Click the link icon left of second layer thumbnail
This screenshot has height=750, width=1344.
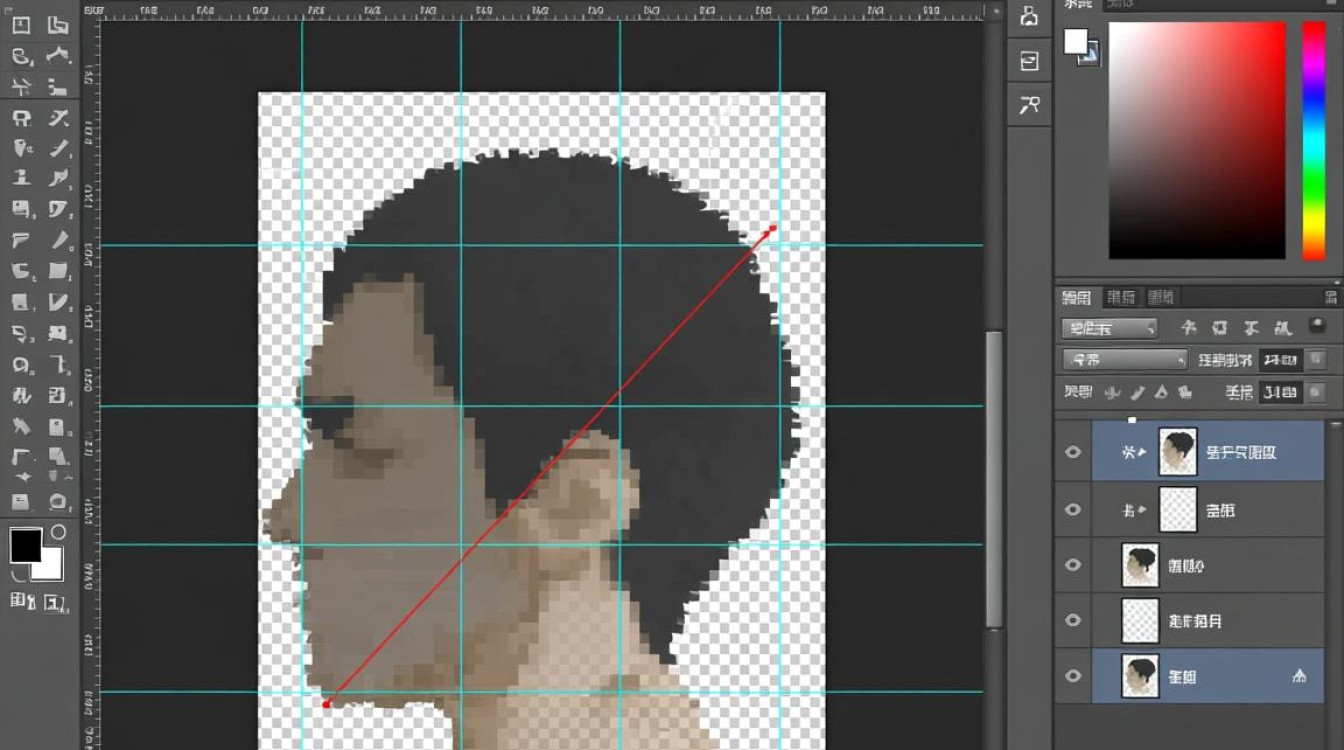(1133, 509)
